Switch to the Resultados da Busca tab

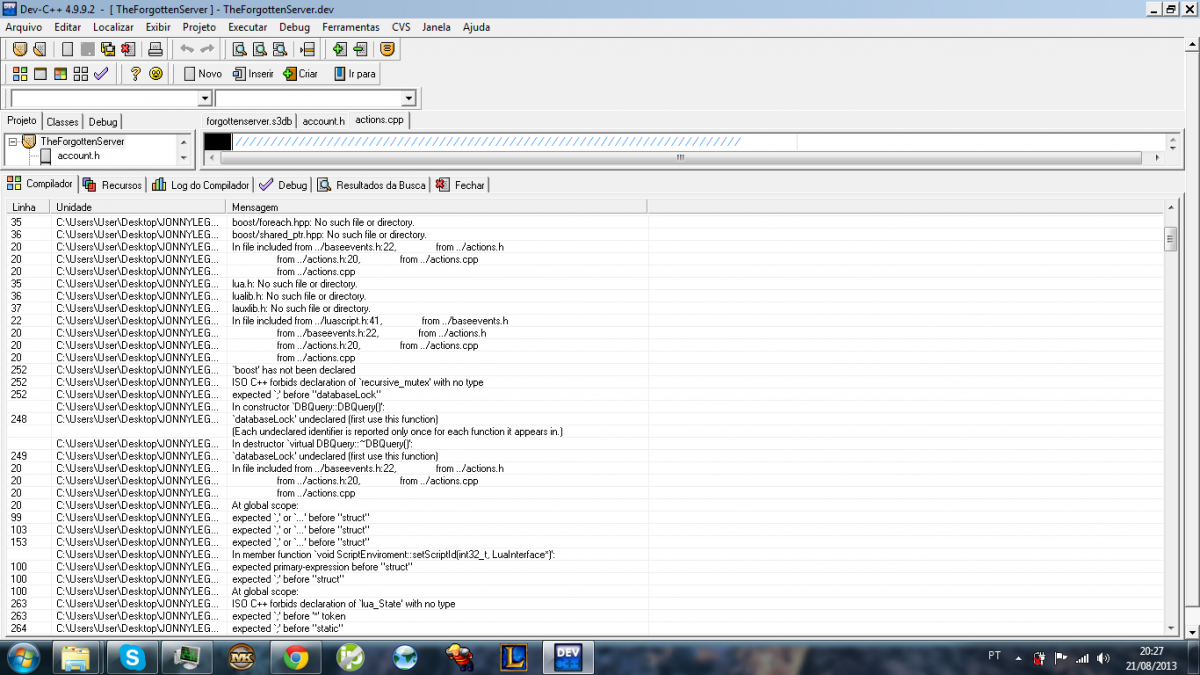click(x=372, y=185)
